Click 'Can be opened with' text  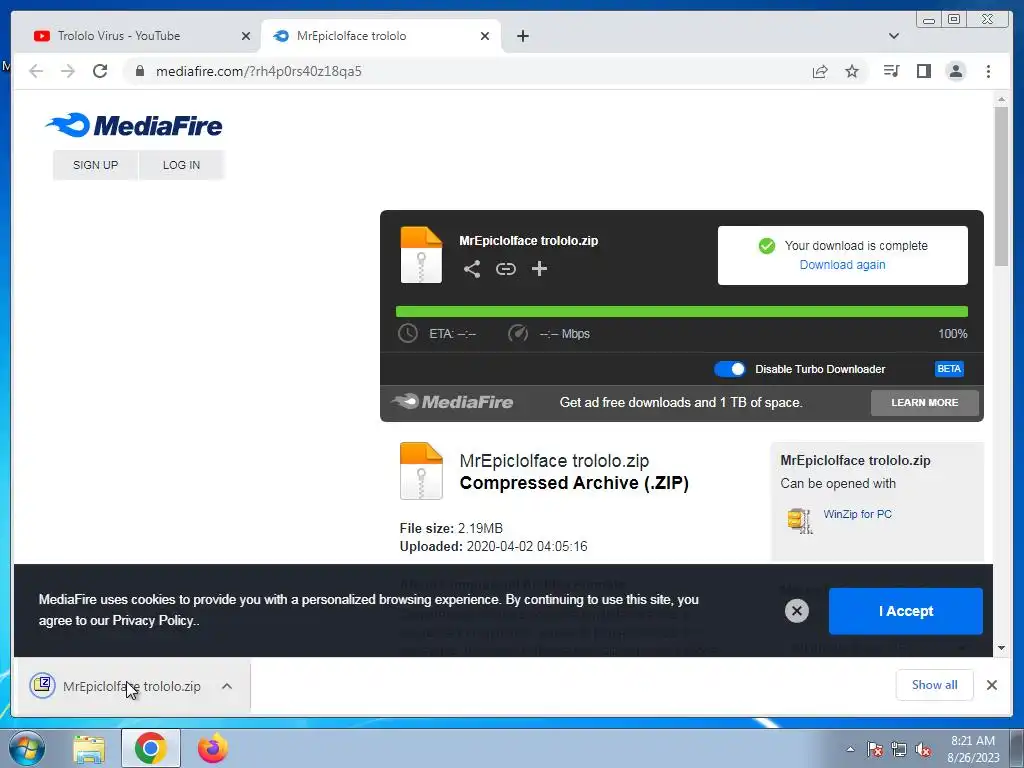coord(838,483)
